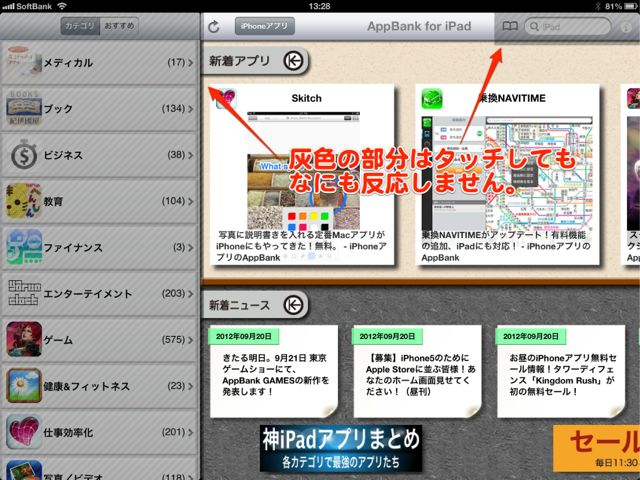640x480 pixels.
Task: Tap the 新着ニュース section label
Action: [240, 305]
